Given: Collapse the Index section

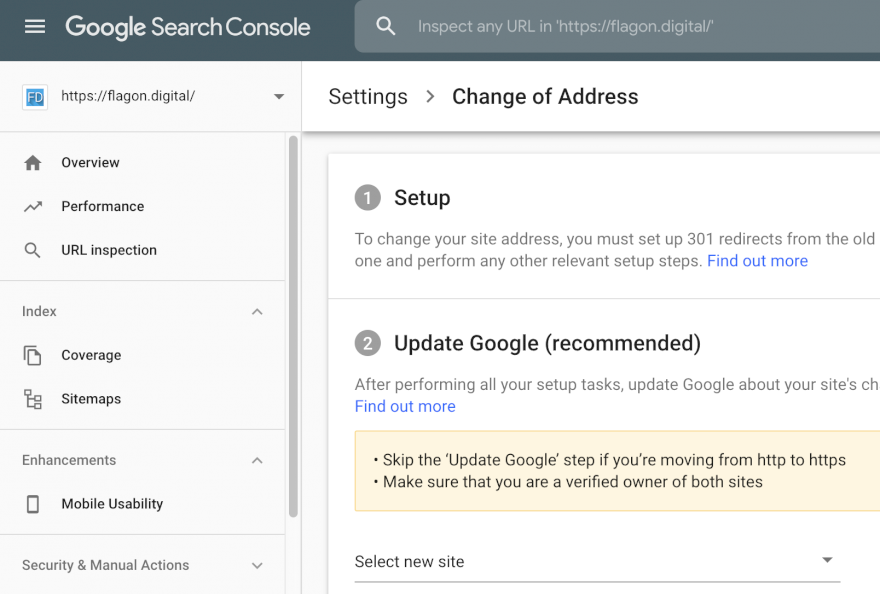Looking at the screenshot, I should [x=257, y=312].
